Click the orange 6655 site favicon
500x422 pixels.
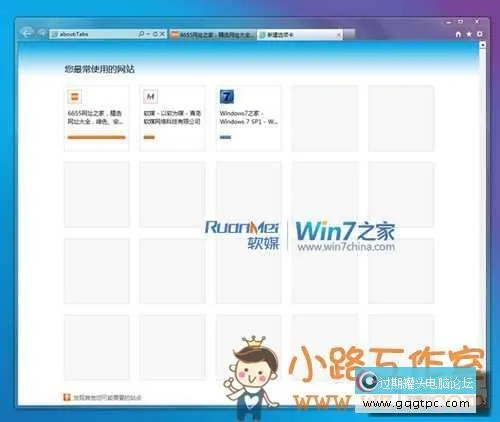(74, 97)
